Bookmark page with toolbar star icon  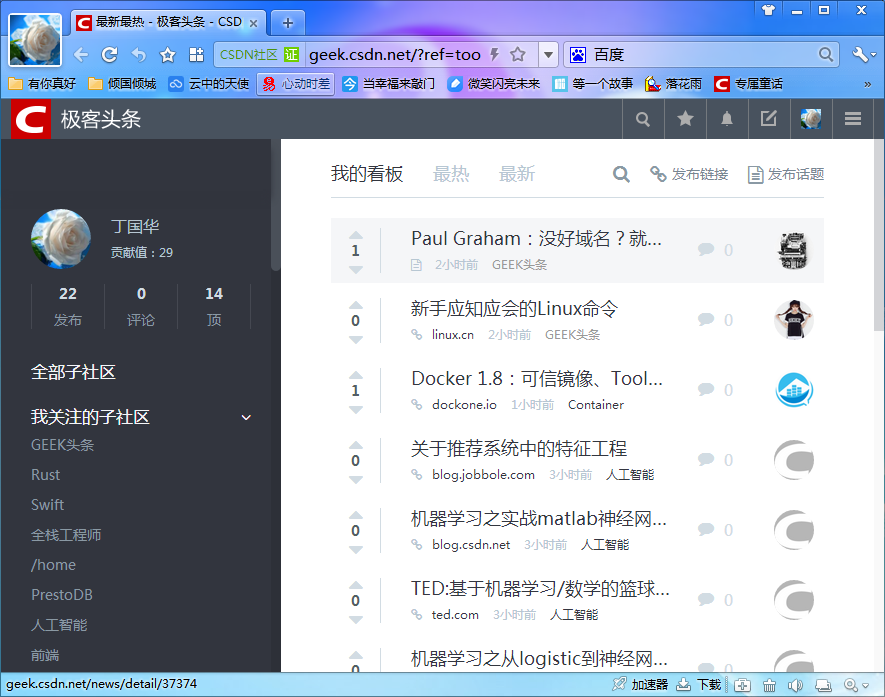[168, 55]
